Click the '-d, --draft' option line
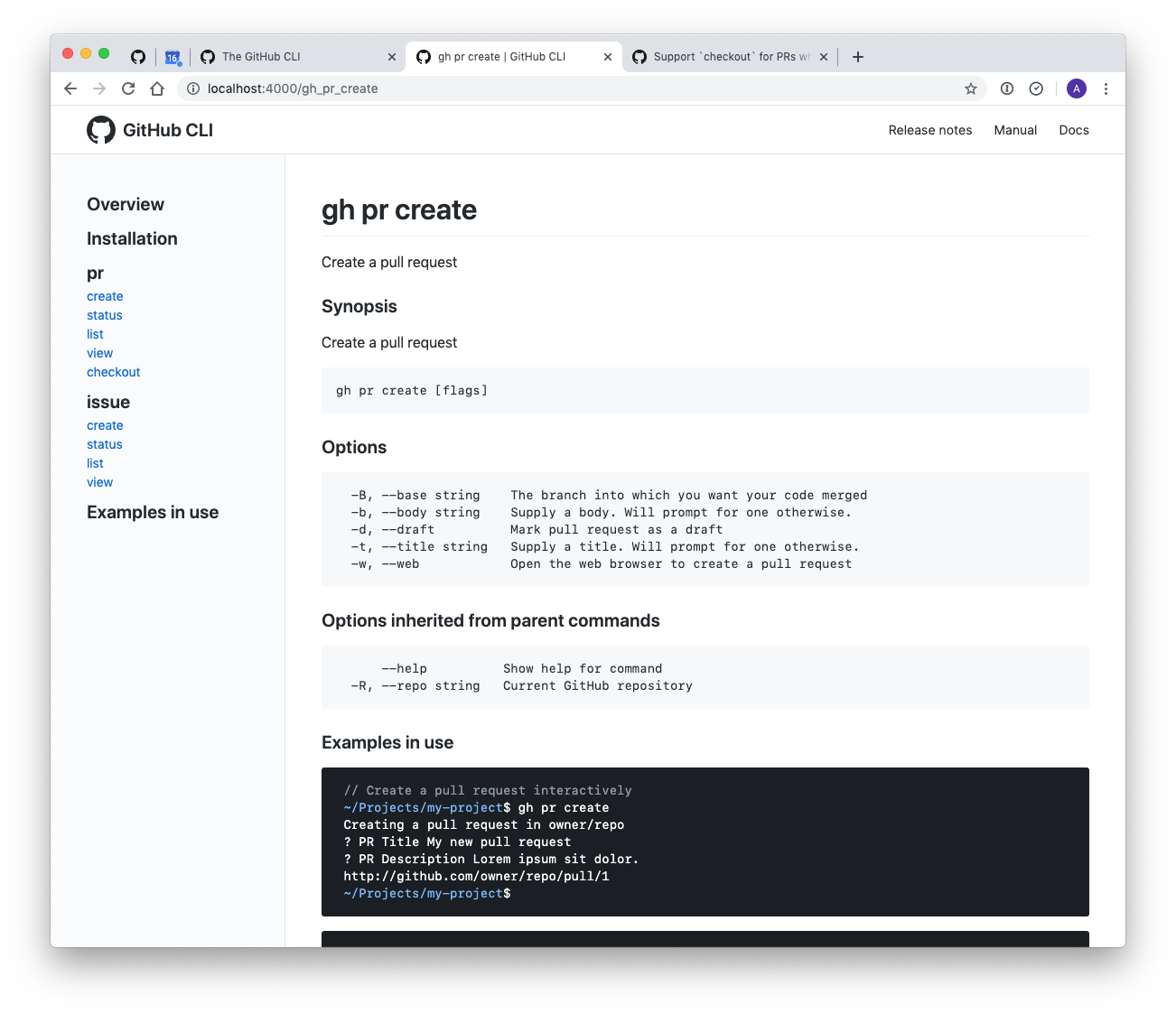Viewport: 1176px width, 1014px height. pyautogui.click(x=537, y=529)
